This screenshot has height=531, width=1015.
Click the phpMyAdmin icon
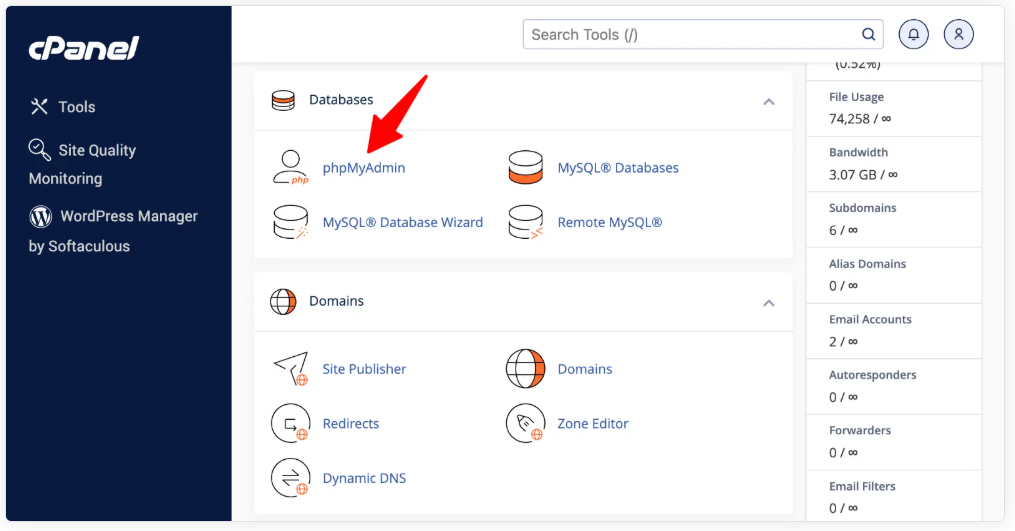[291, 167]
